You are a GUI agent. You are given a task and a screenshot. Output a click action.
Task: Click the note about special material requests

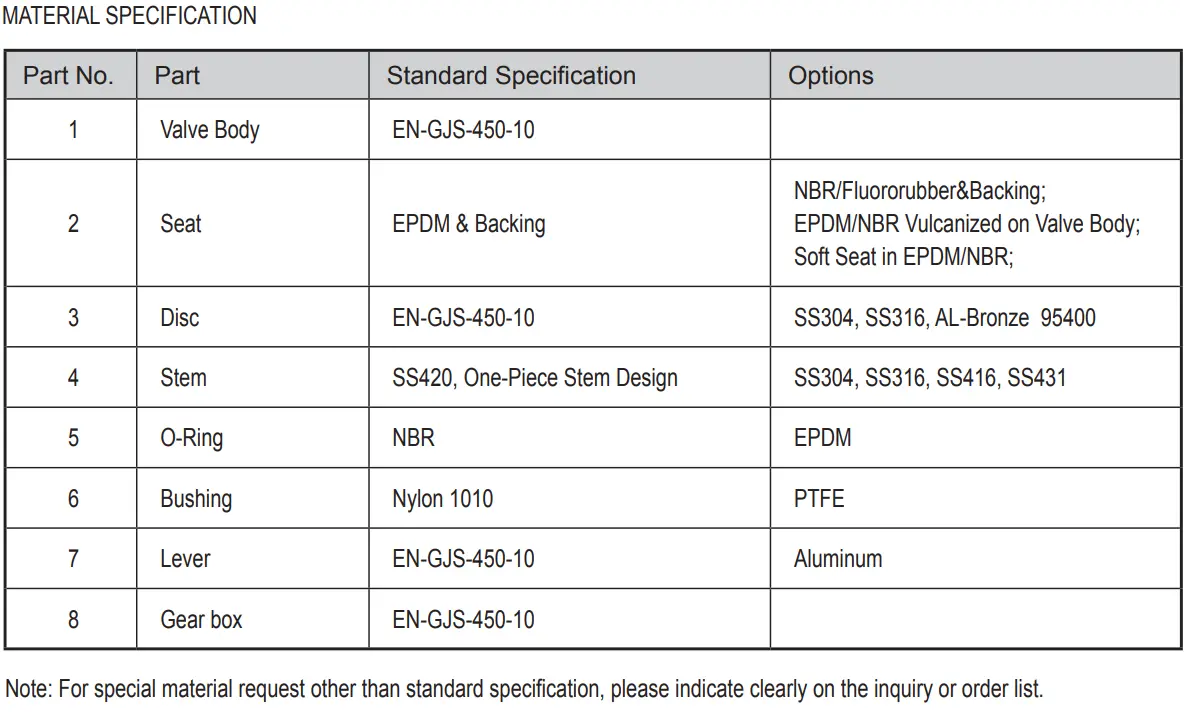click(x=524, y=689)
